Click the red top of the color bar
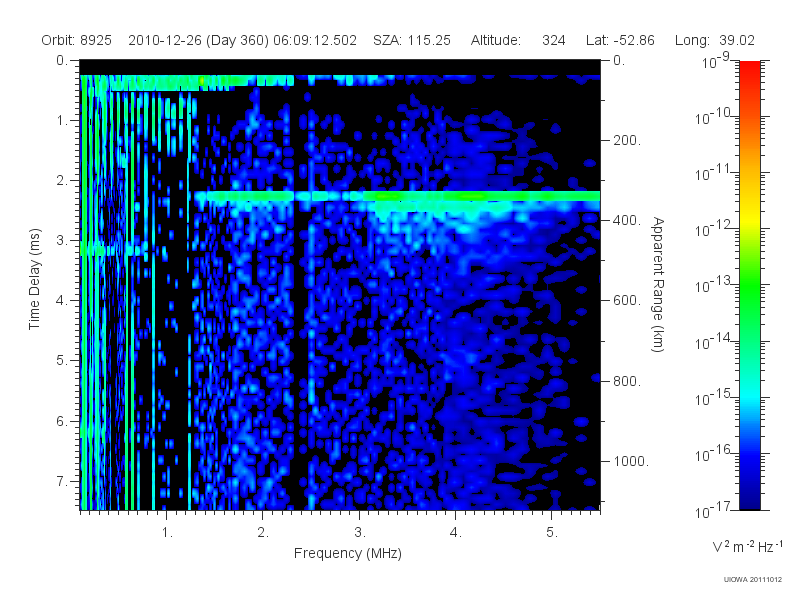The image size is (800, 600). pyautogui.click(x=749, y=71)
